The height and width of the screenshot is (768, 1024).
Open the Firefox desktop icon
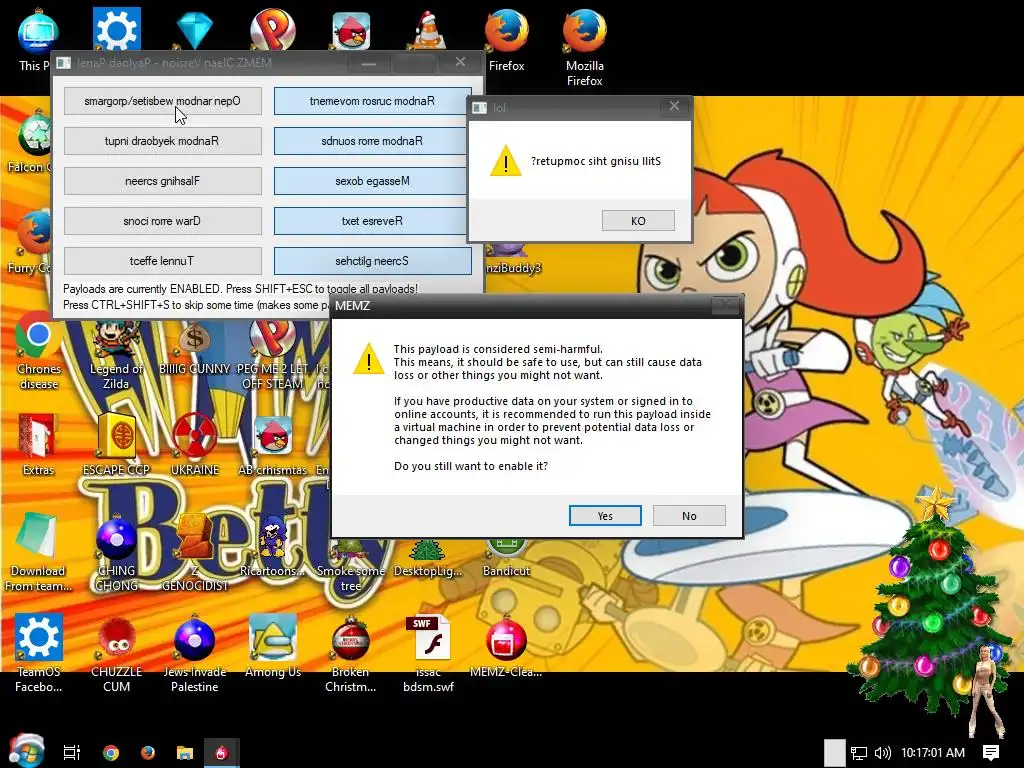pos(506,39)
